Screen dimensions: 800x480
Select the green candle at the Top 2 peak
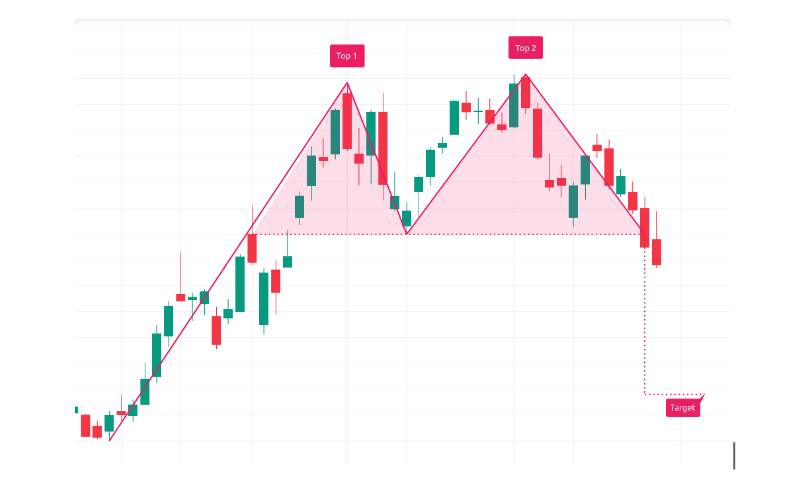514,104
